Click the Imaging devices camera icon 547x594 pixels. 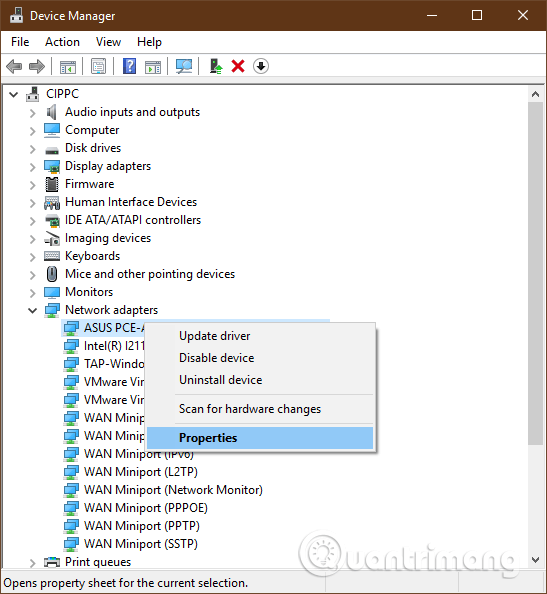click(x=52, y=238)
